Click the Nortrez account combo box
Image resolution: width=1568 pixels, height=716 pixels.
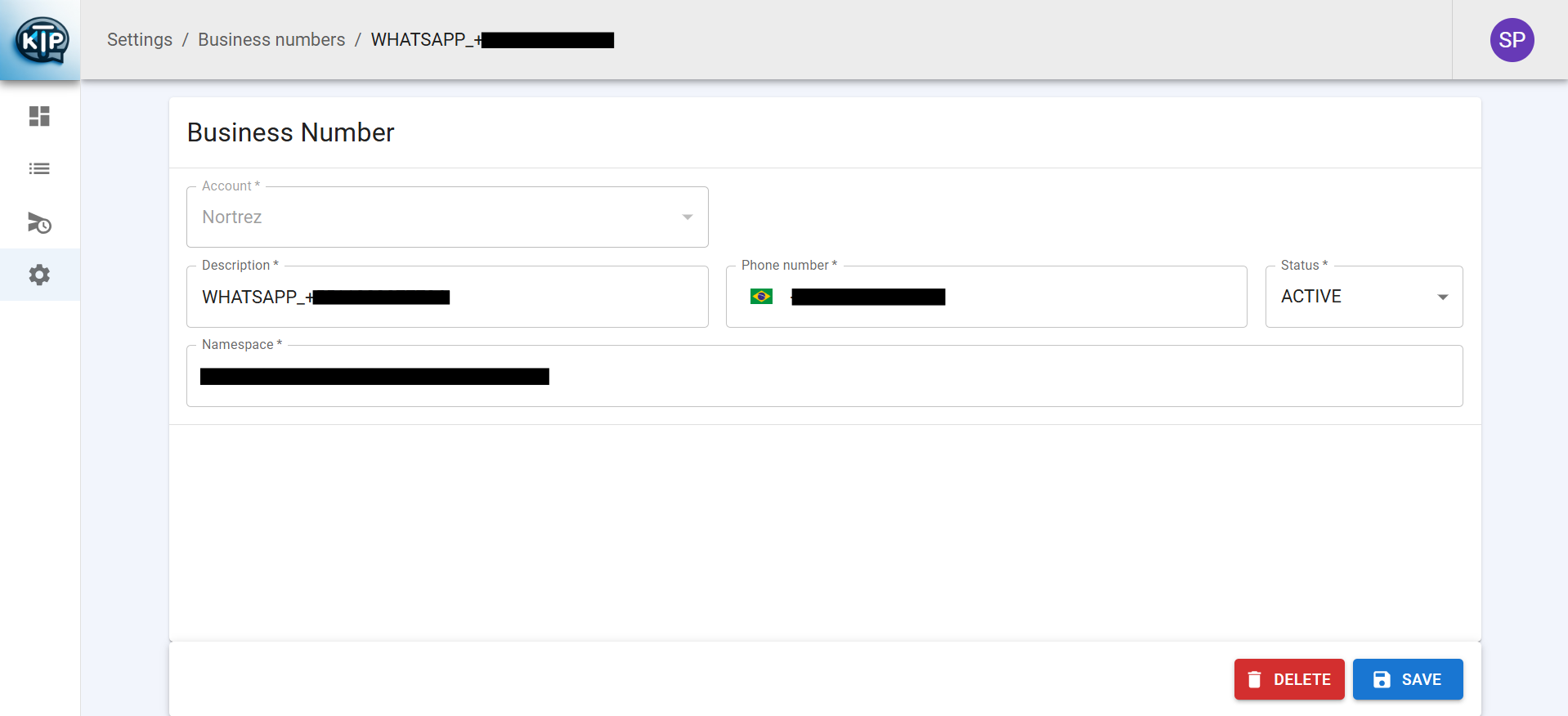pos(447,217)
